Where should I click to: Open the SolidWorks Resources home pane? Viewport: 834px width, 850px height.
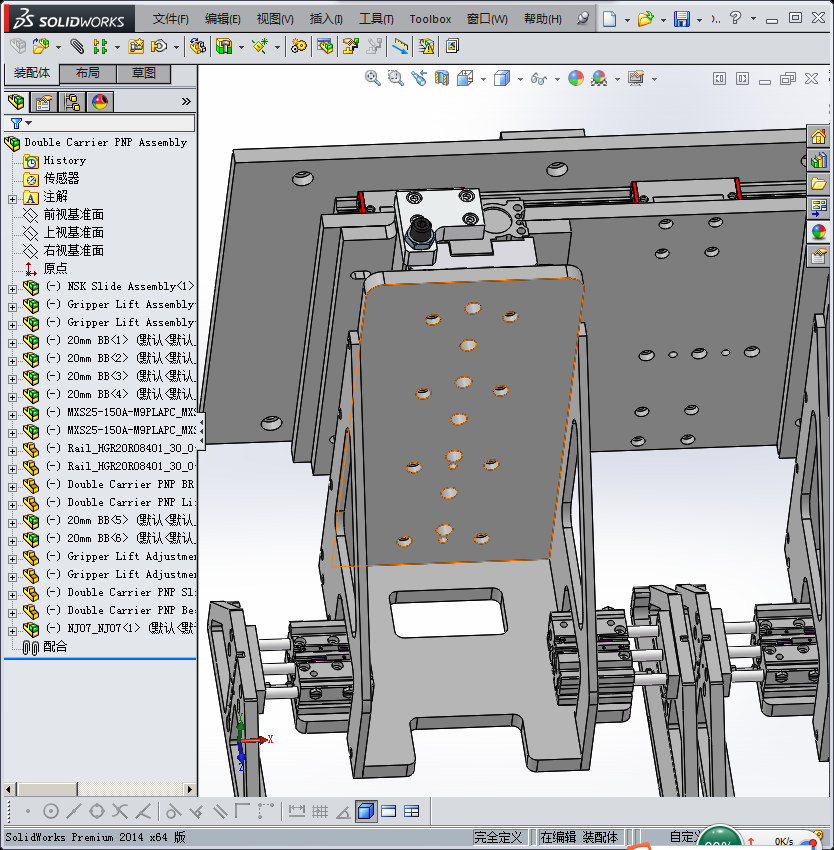[819, 137]
